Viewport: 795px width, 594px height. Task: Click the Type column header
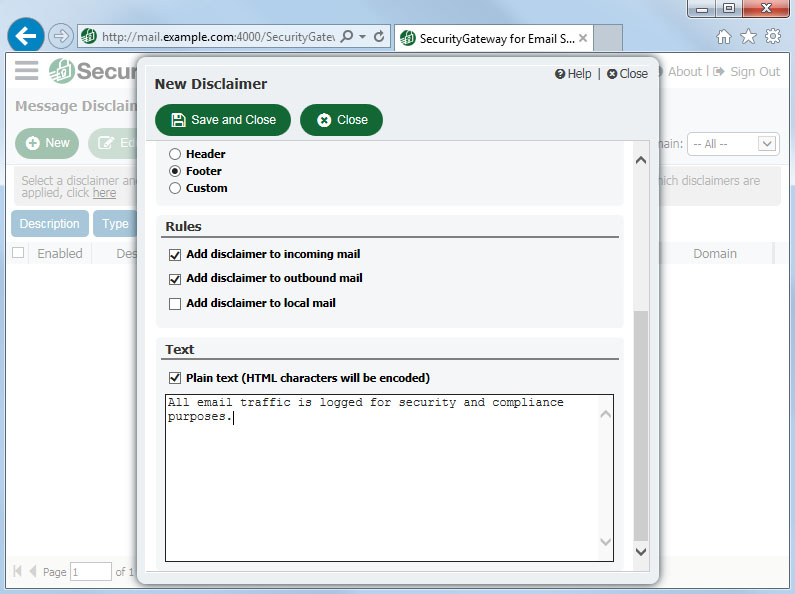click(115, 224)
